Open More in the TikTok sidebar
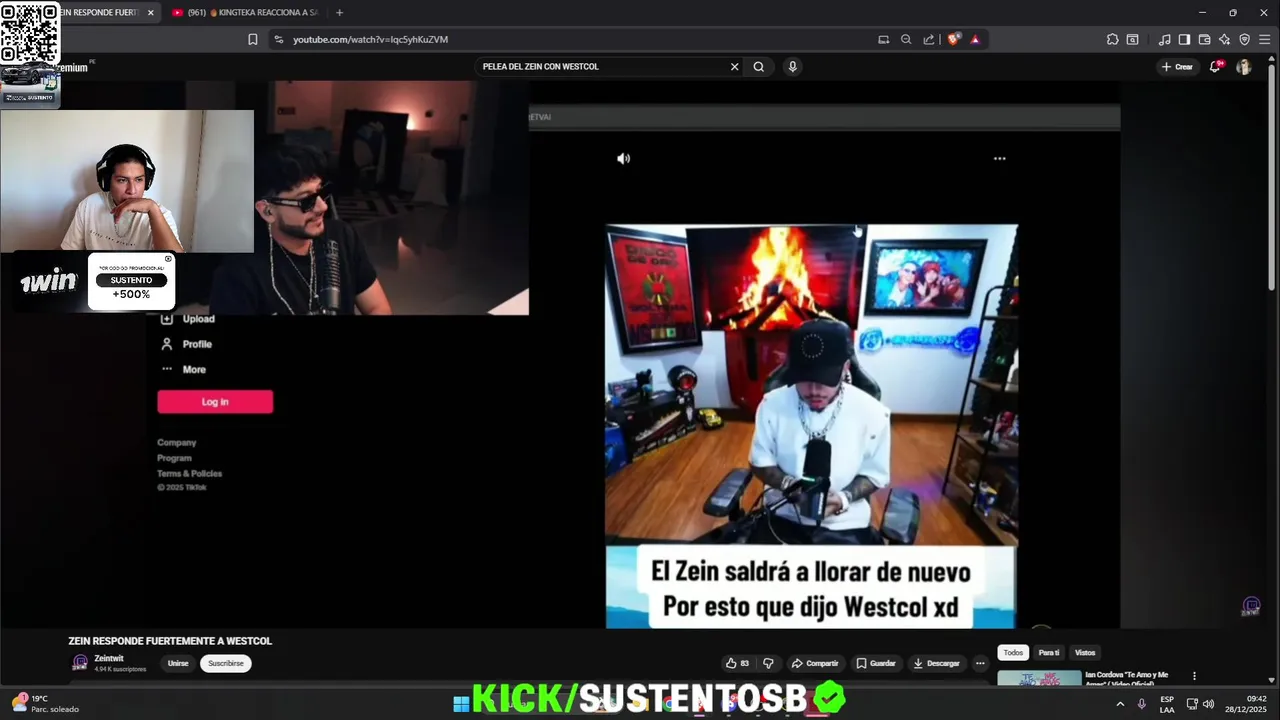Screen dimensions: 1280x720 (183, 369)
